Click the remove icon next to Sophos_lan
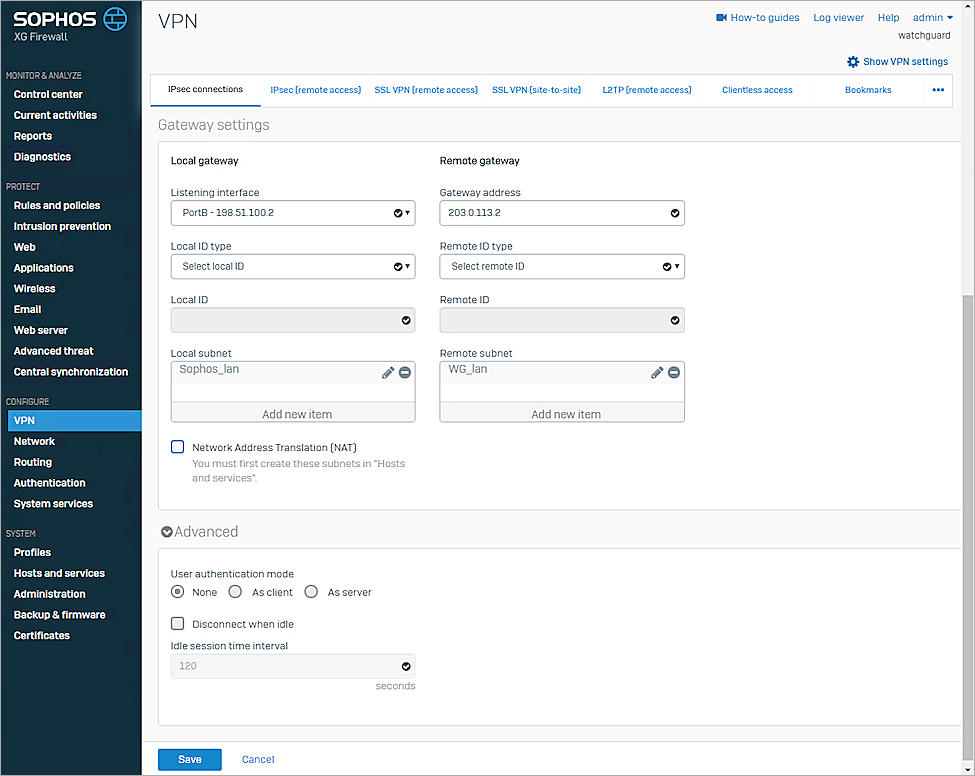 404,371
